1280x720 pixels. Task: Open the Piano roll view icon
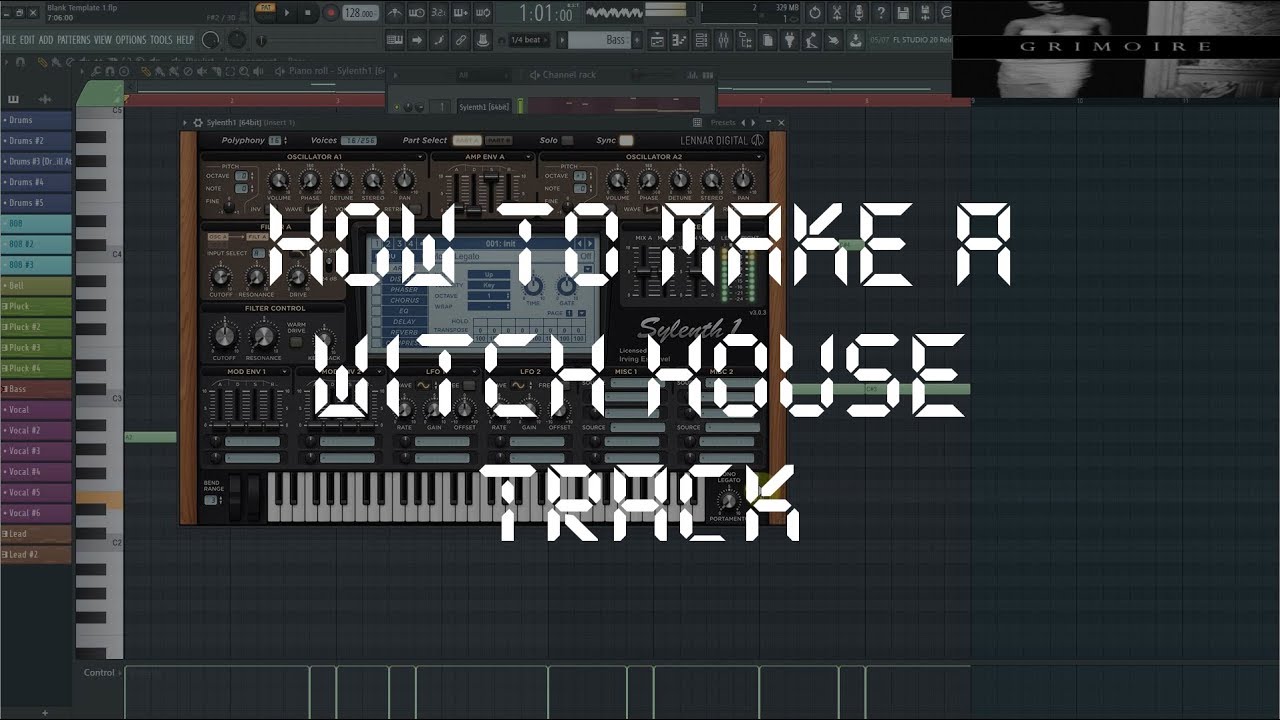(x=679, y=40)
